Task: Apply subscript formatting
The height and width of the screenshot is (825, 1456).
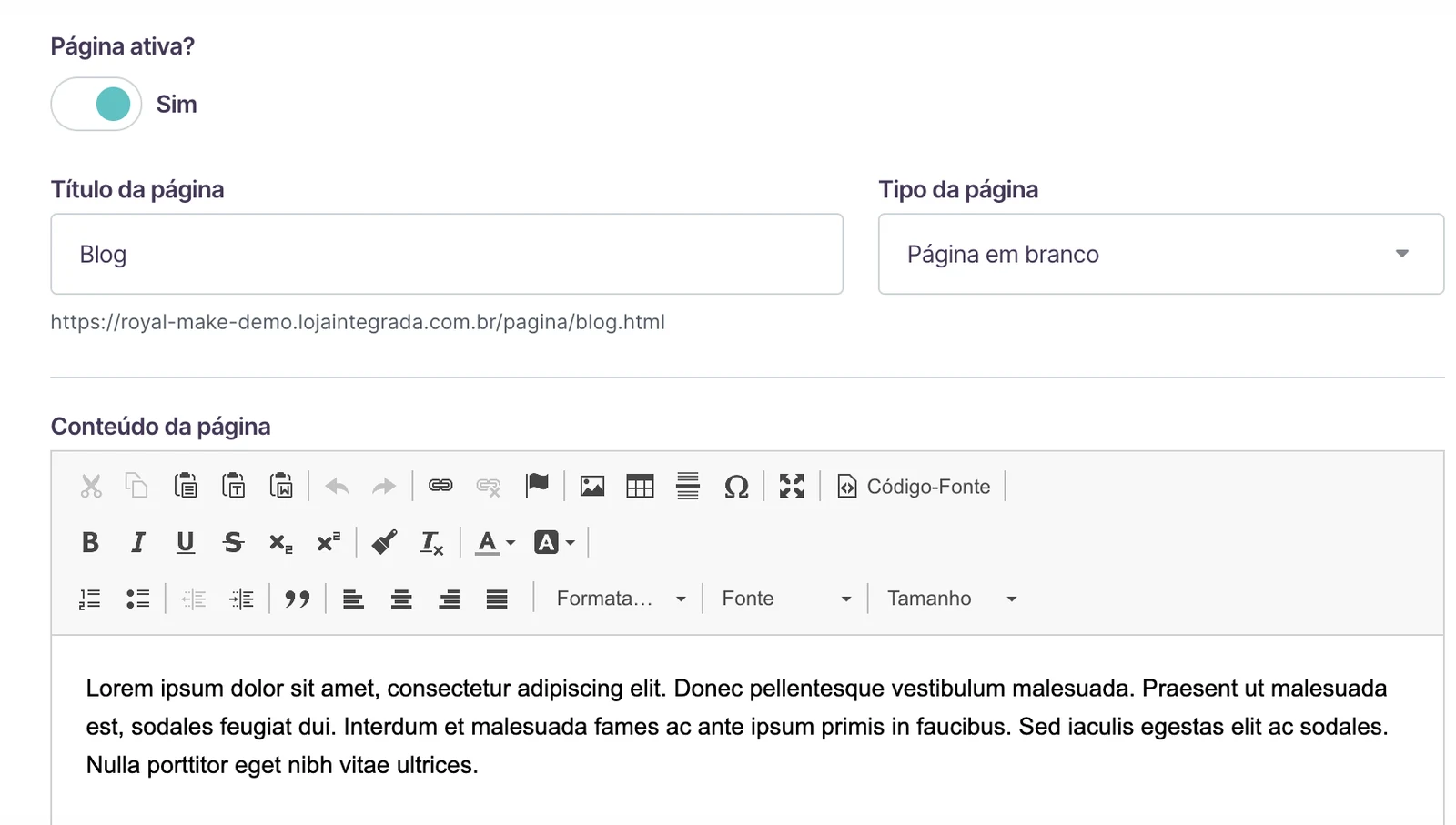Action: pos(280,543)
